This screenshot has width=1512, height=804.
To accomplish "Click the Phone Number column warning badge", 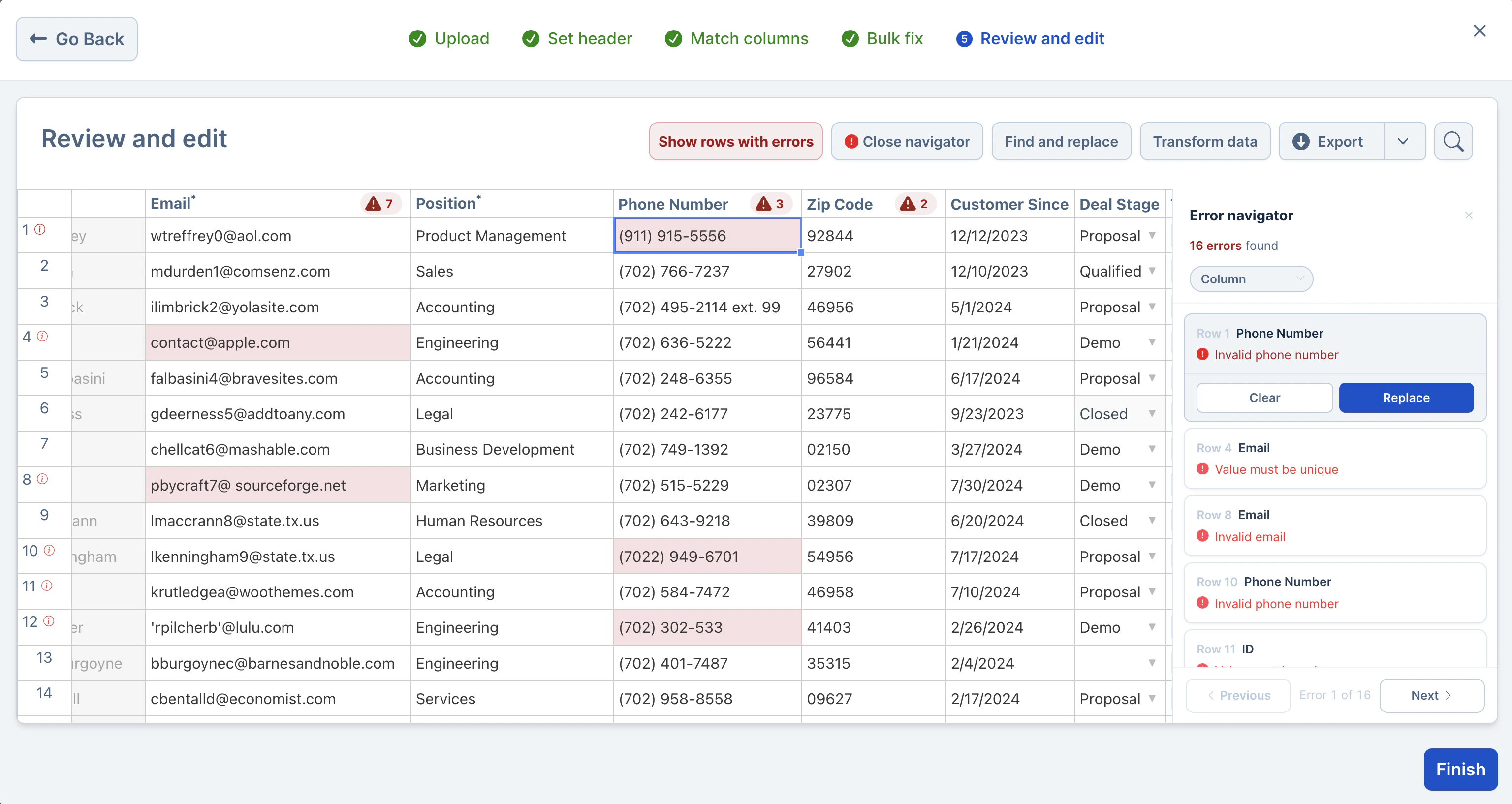I will pyautogui.click(x=771, y=204).
